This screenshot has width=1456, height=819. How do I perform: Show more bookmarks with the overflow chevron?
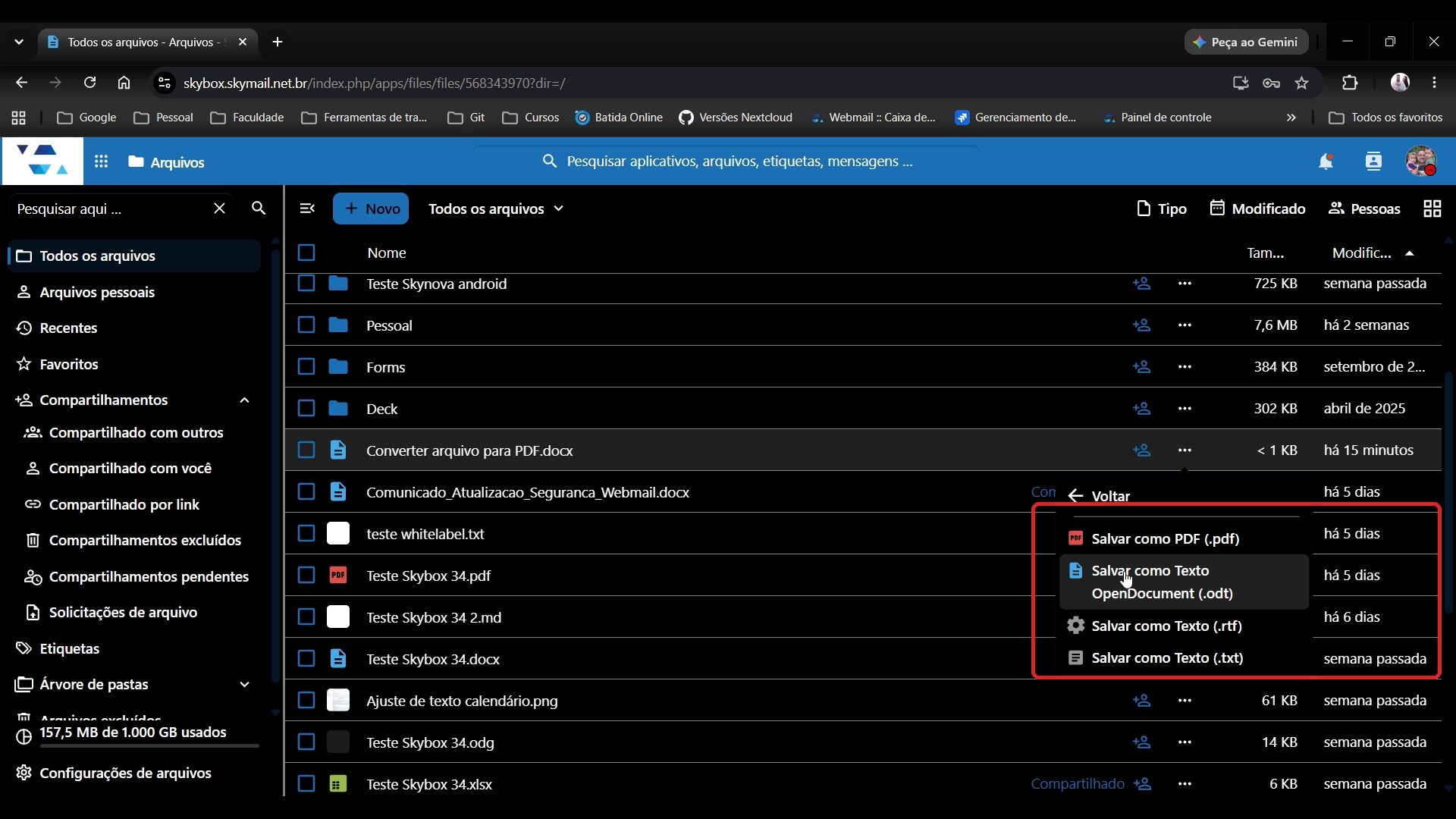1291,118
